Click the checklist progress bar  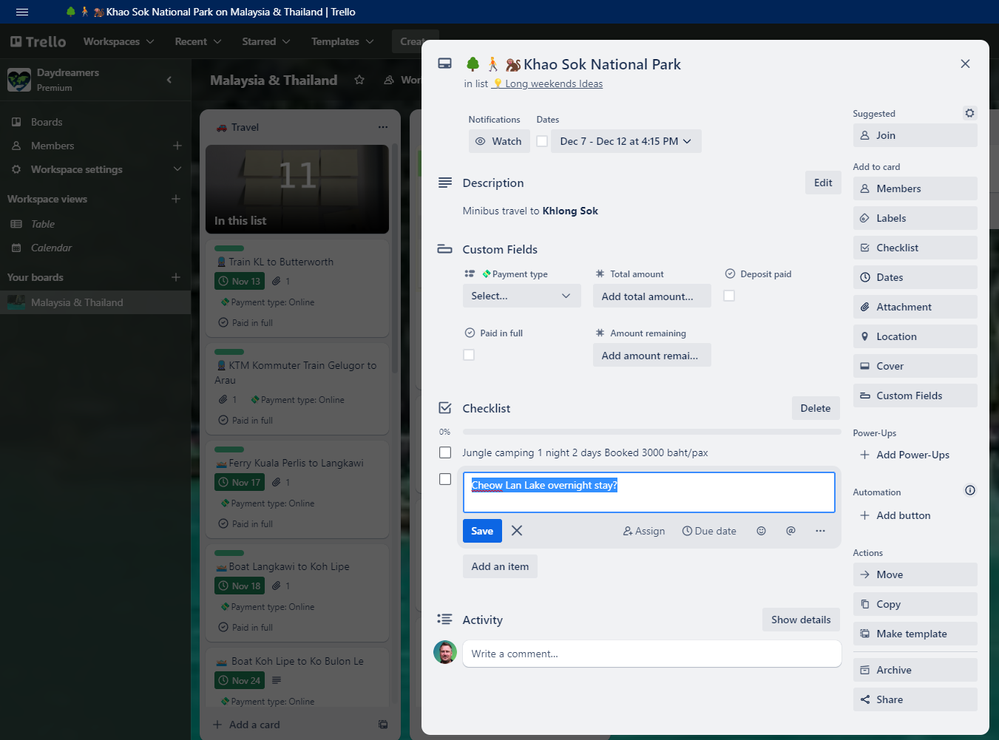point(652,432)
